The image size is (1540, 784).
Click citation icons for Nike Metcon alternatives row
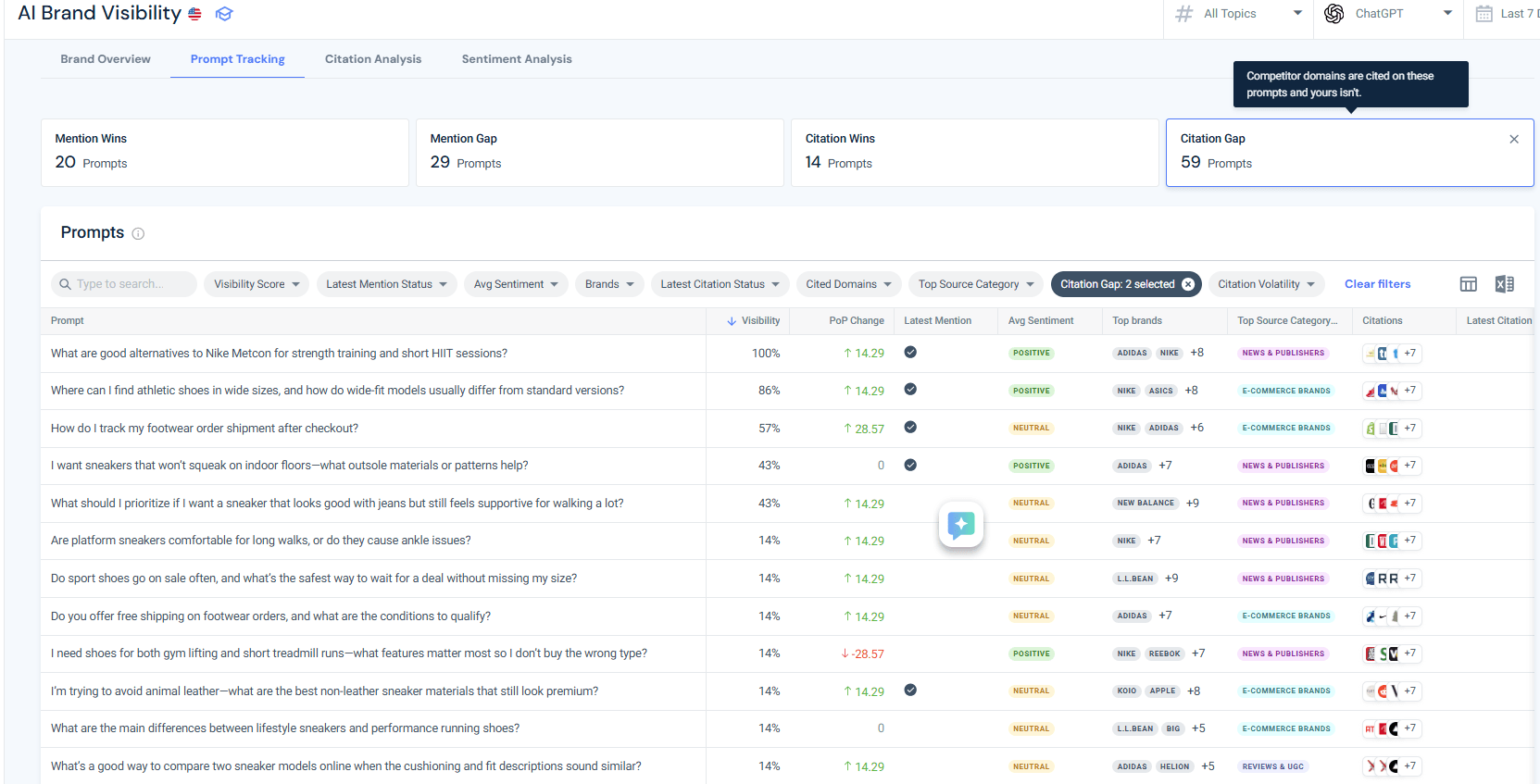pos(1392,353)
